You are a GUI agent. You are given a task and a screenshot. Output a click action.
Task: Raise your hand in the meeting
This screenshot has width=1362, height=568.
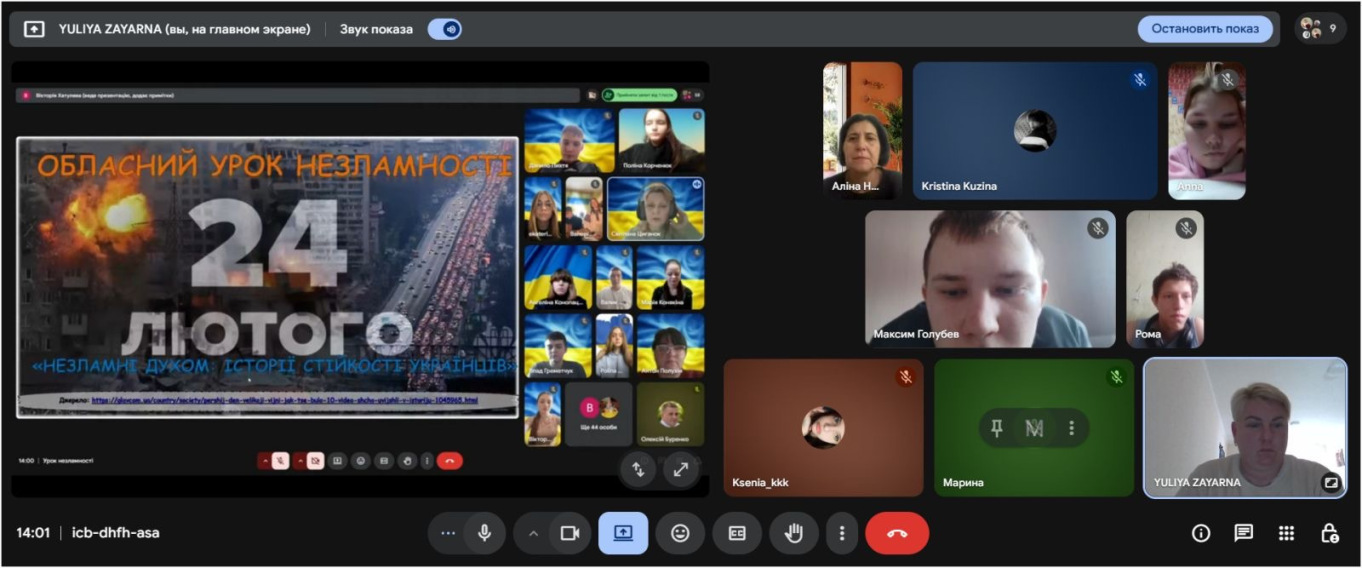coord(794,533)
